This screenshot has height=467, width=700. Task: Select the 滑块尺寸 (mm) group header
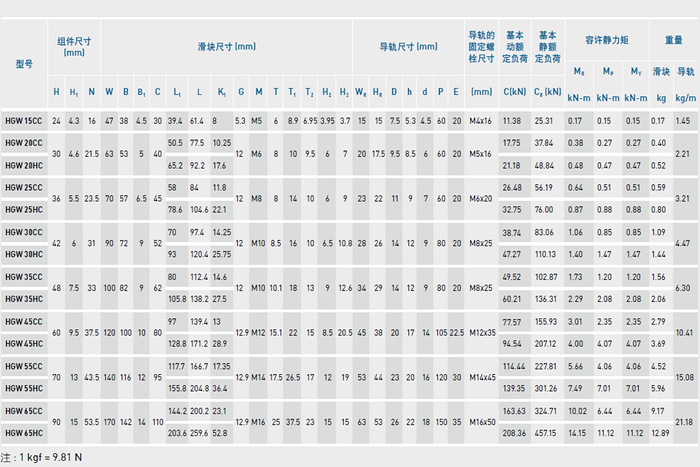pyautogui.click(x=227, y=46)
